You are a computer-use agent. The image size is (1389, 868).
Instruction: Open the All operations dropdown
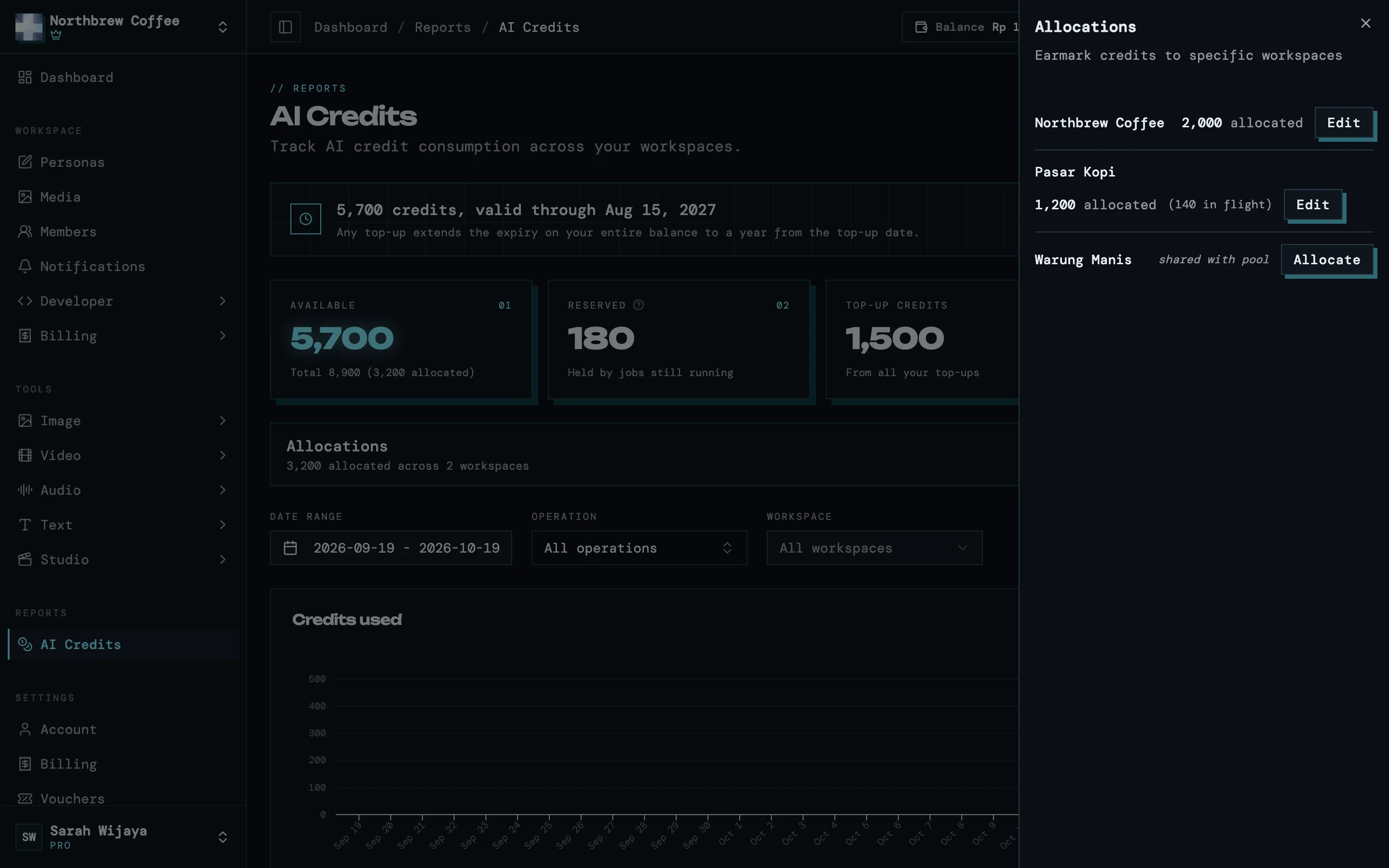(639, 548)
